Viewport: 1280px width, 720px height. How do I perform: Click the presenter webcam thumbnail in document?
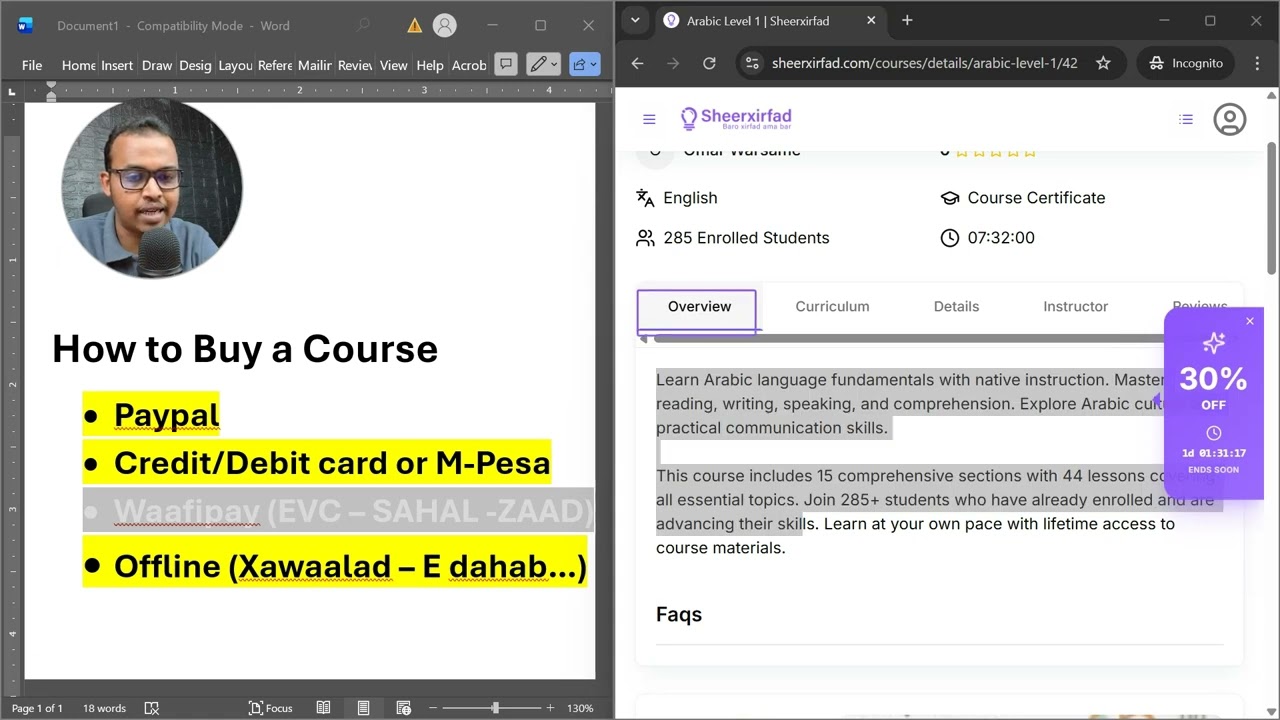[152, 188]
